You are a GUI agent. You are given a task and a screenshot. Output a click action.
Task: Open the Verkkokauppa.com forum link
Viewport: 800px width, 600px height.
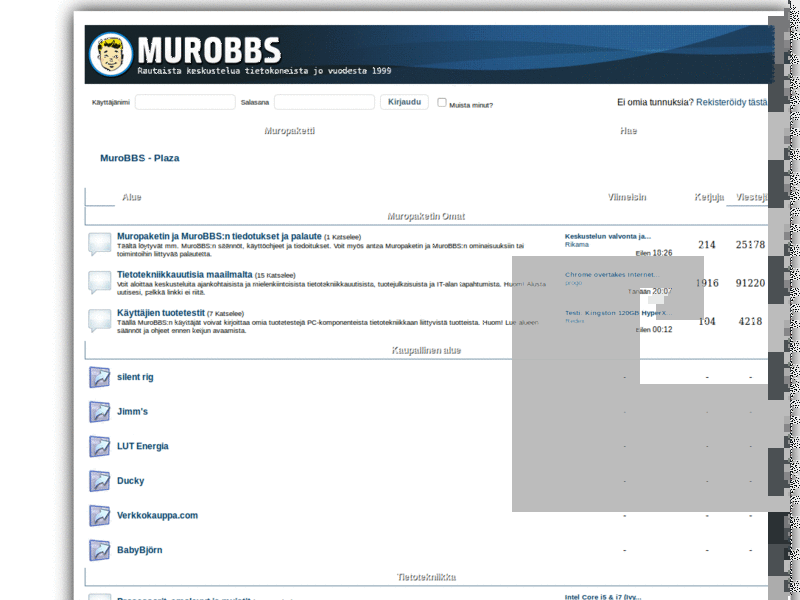(157, 516)
